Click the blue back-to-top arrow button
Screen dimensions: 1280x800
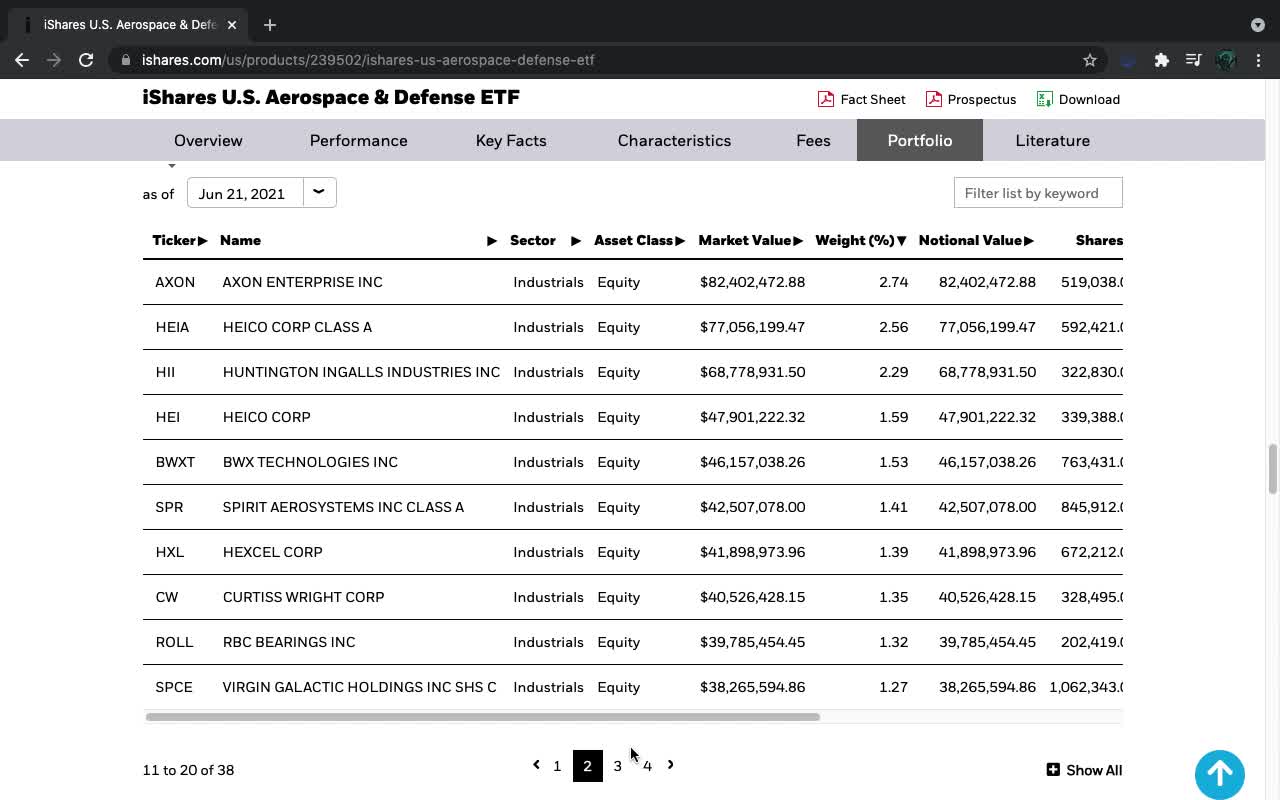pos(1219,774)
